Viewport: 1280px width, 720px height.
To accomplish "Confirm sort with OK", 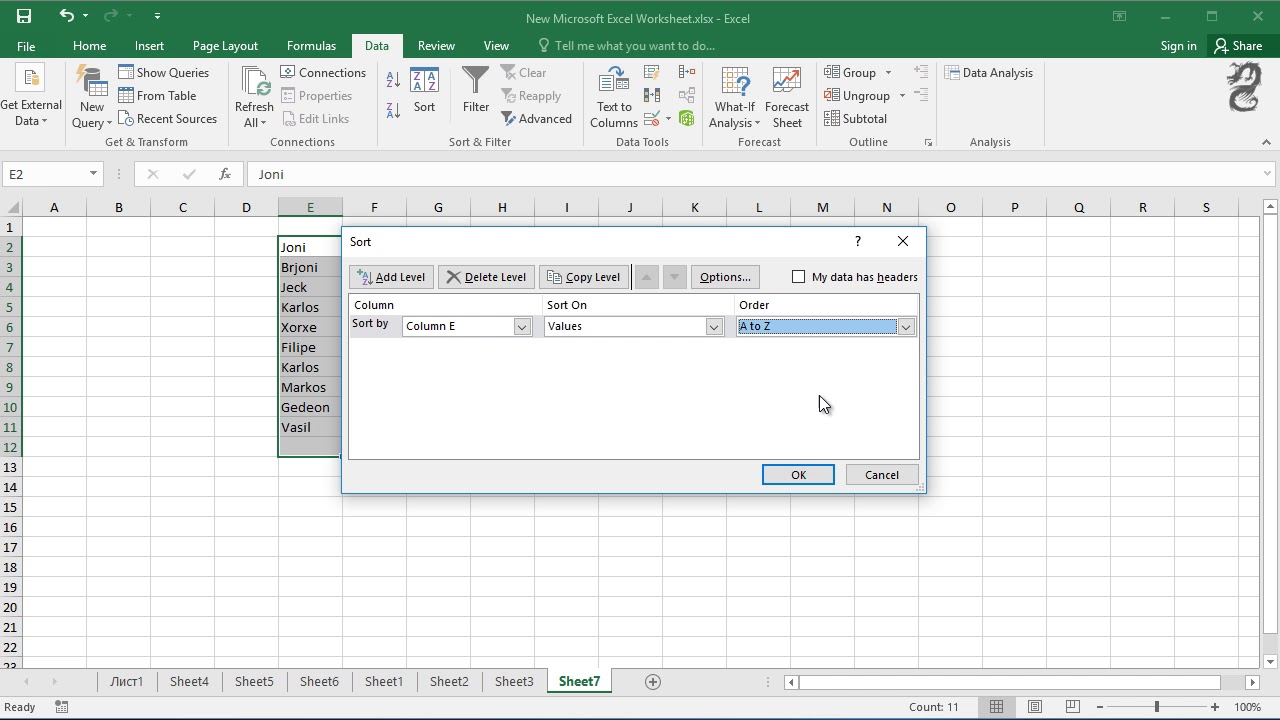I will click(x=798, y=475).
